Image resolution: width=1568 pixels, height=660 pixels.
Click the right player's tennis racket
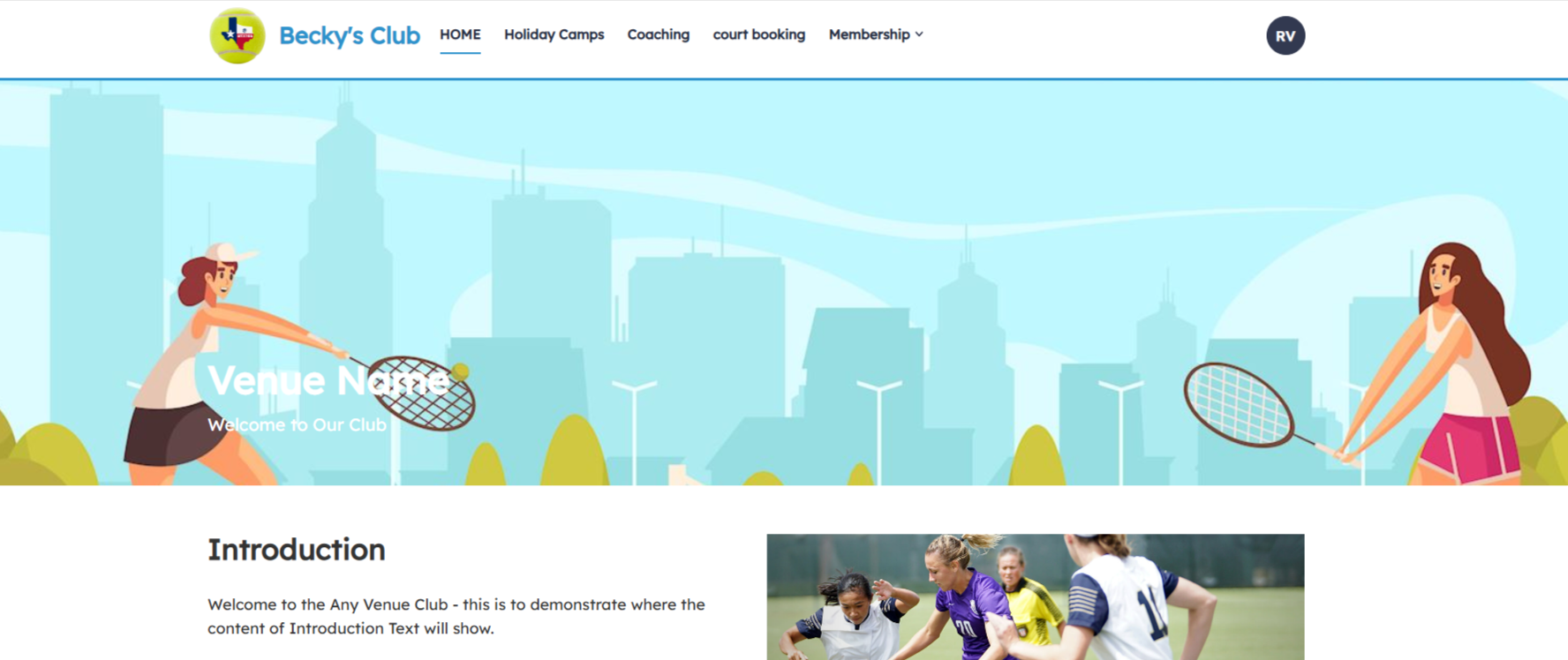[1238, 404]
